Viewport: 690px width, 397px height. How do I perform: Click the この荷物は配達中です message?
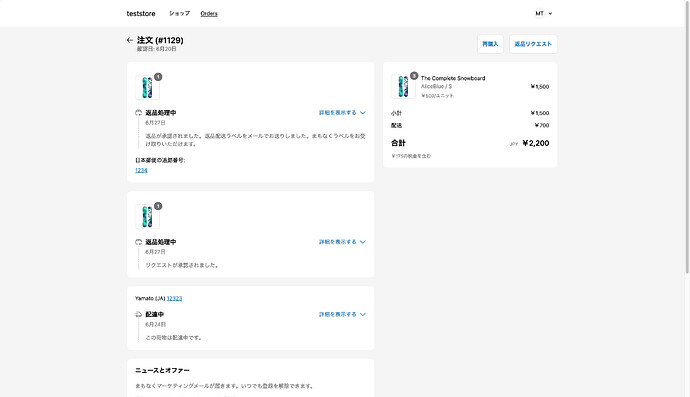coord(174,338)
